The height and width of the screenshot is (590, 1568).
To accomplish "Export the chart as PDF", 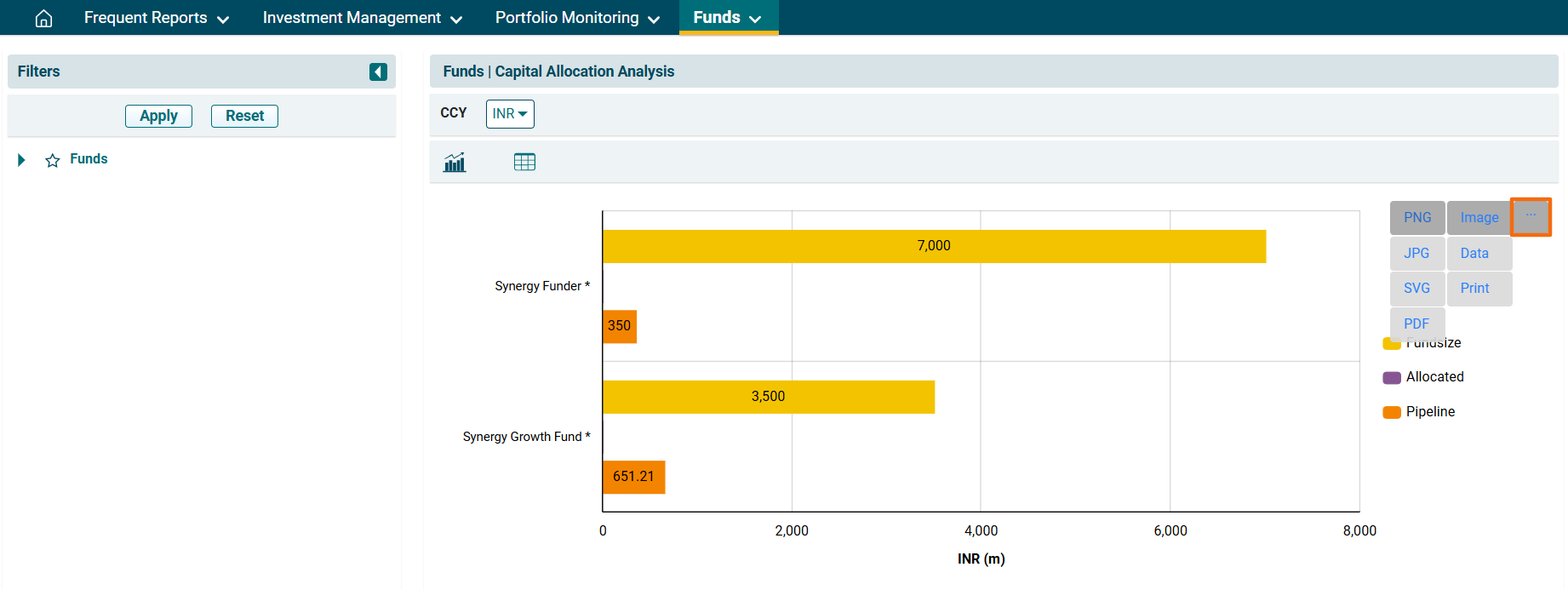I will click(x=1416, y=324).
